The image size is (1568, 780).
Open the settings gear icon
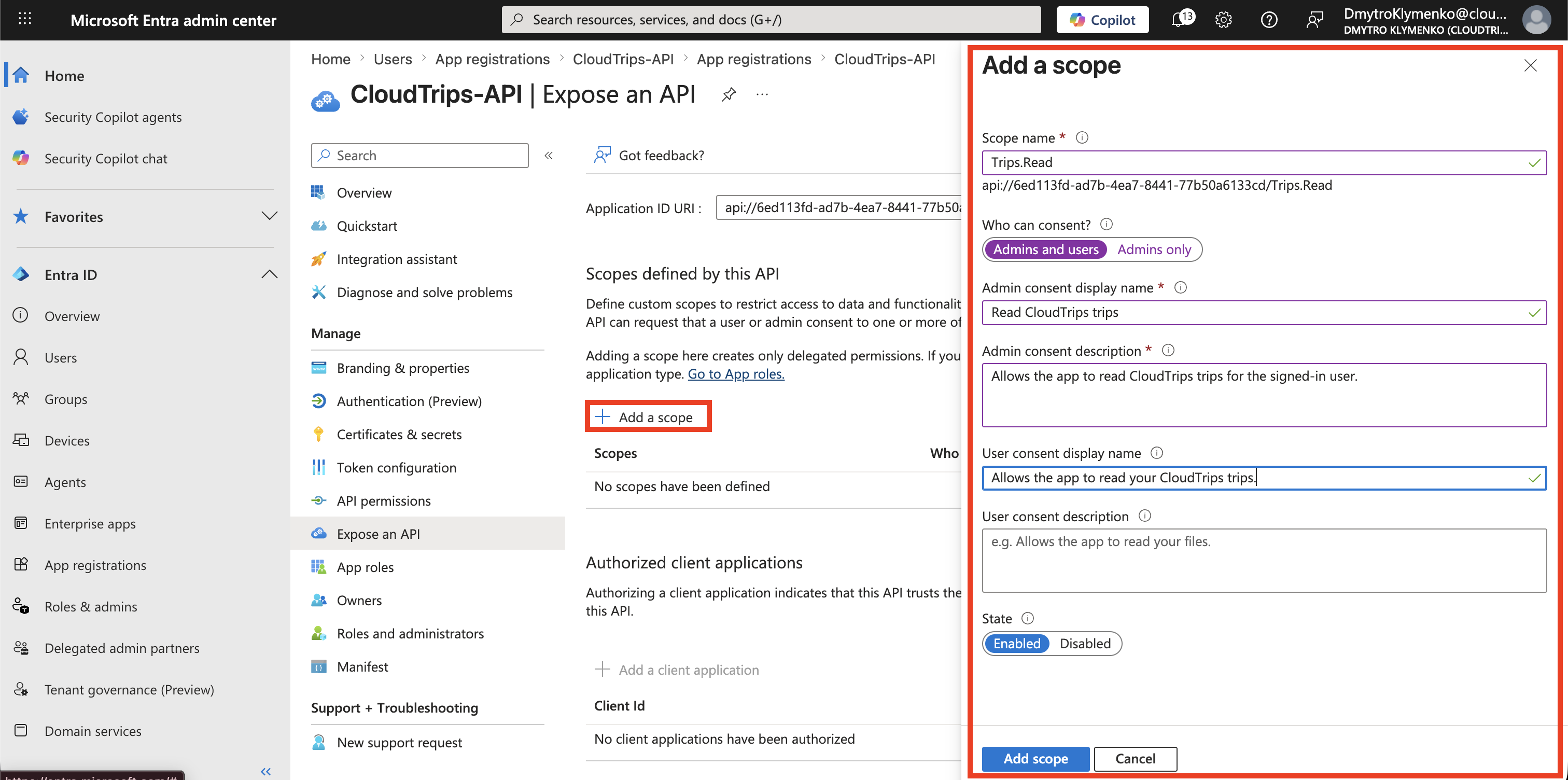pos(1223,20)
